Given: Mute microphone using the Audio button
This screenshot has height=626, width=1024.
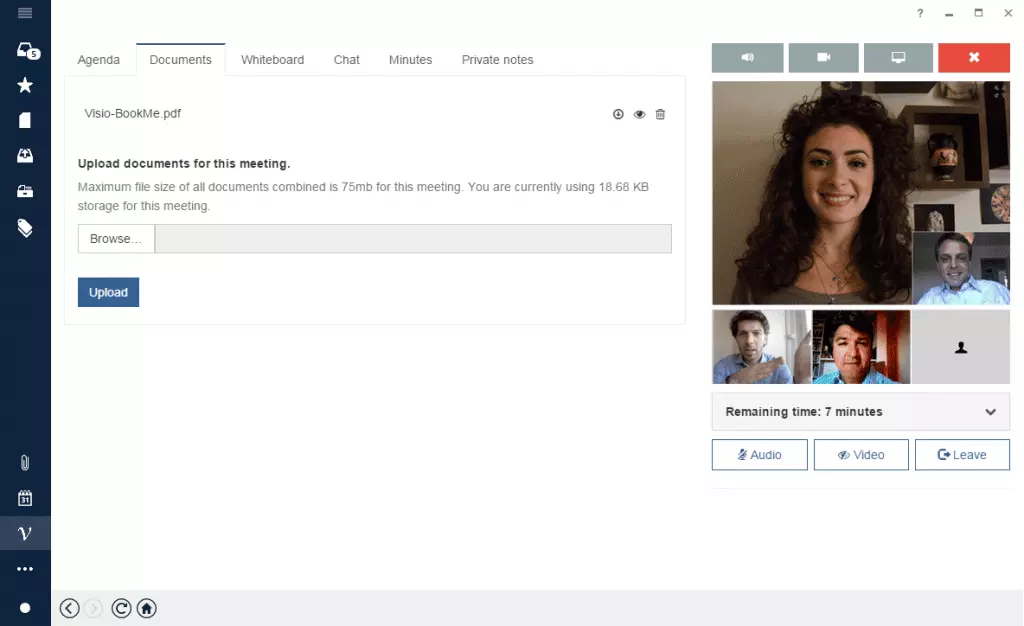Looking at the screenshot, I should (x=759, y=455).
